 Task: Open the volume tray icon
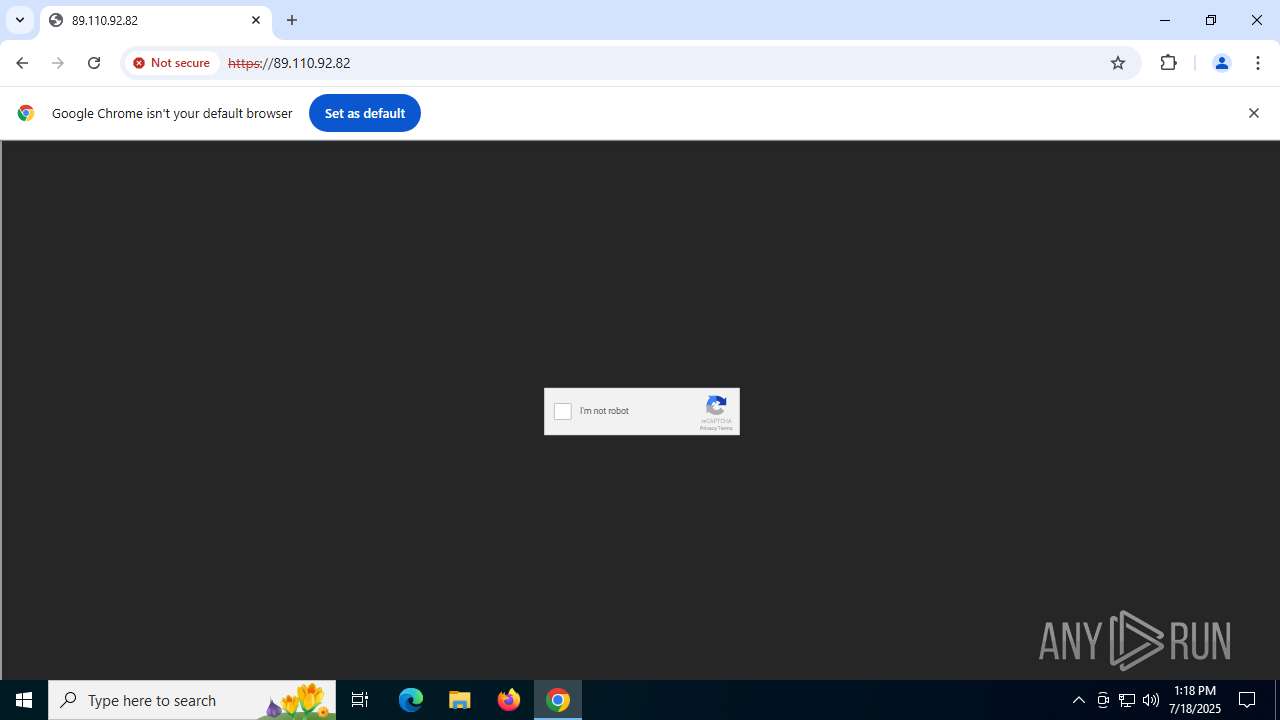pyautogui.click(x=1151, y=700)
